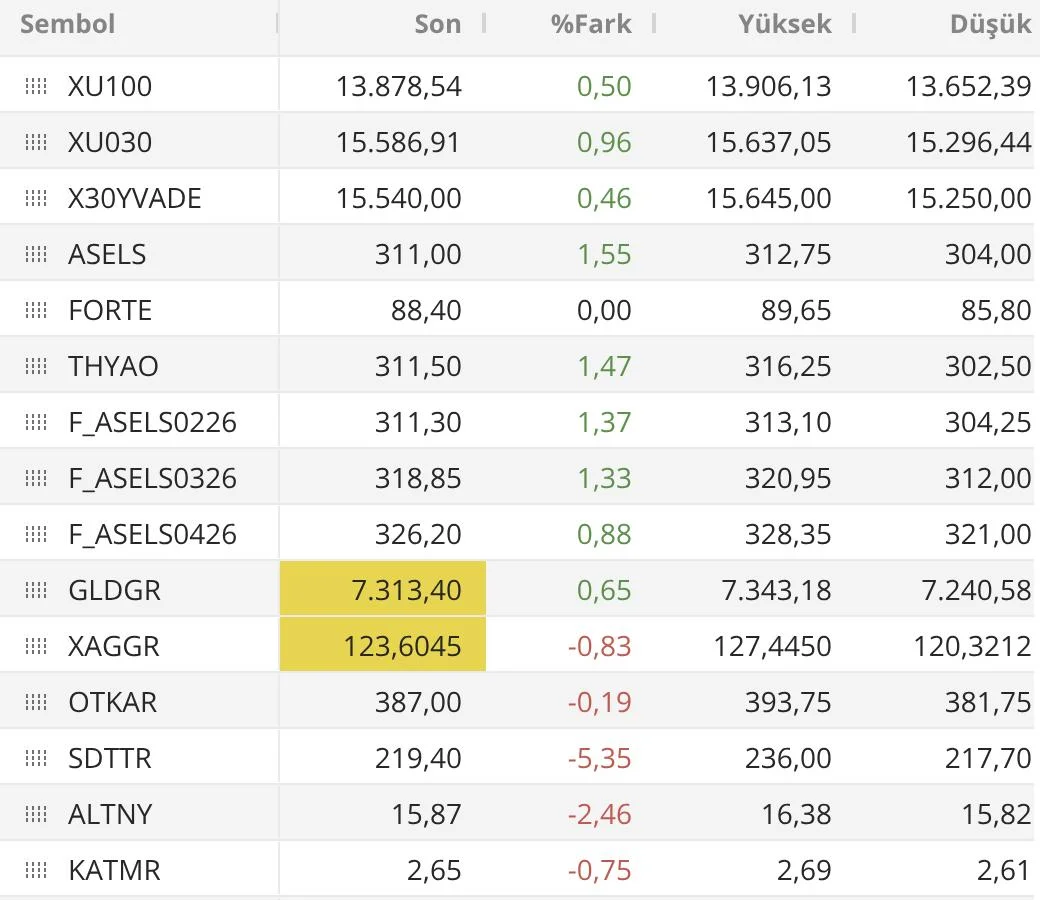
Task: Select the row handle icon for ASELS
Action: click(x=36, y=255)
